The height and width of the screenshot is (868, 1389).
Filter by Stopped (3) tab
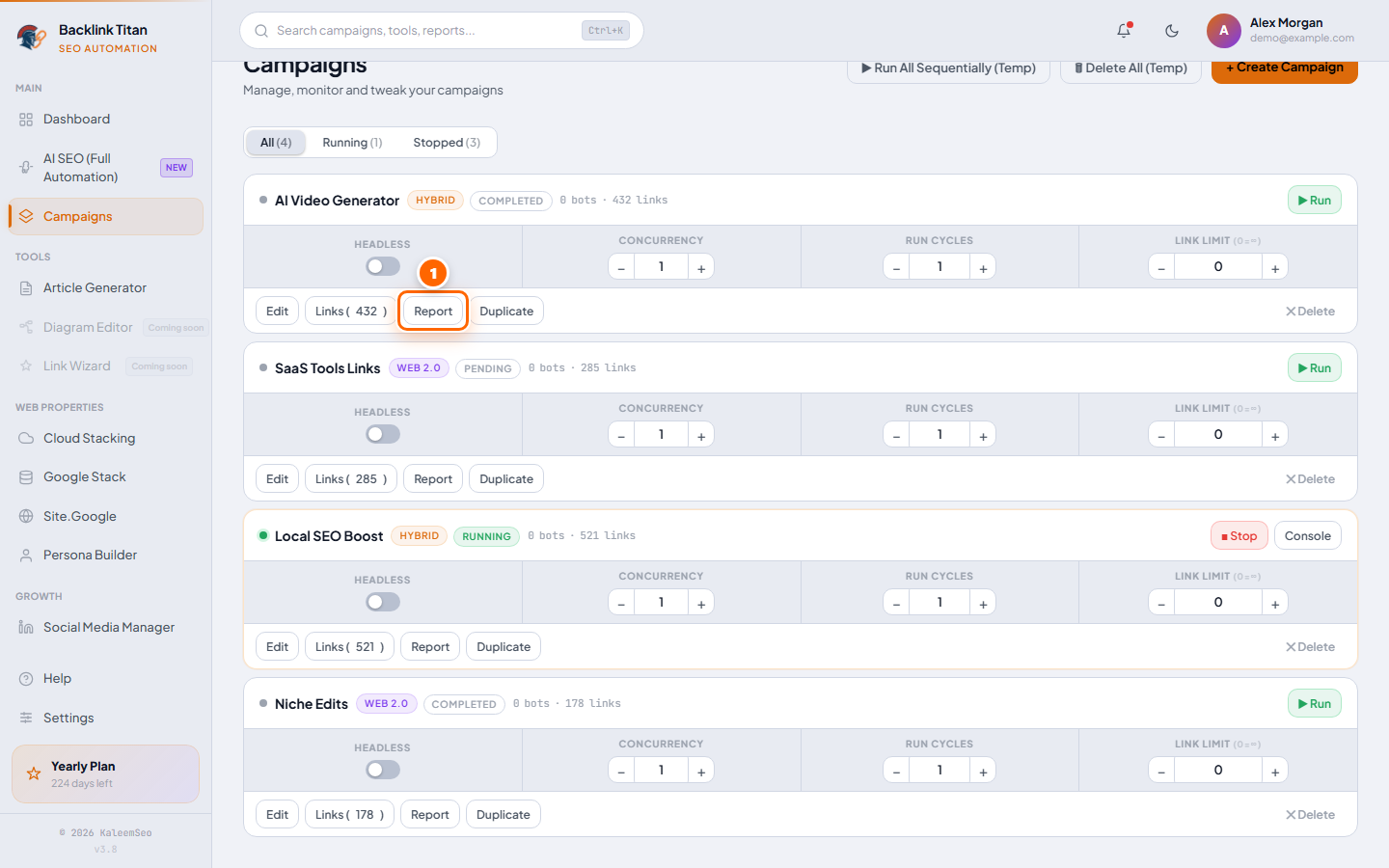tap(447, 143)
